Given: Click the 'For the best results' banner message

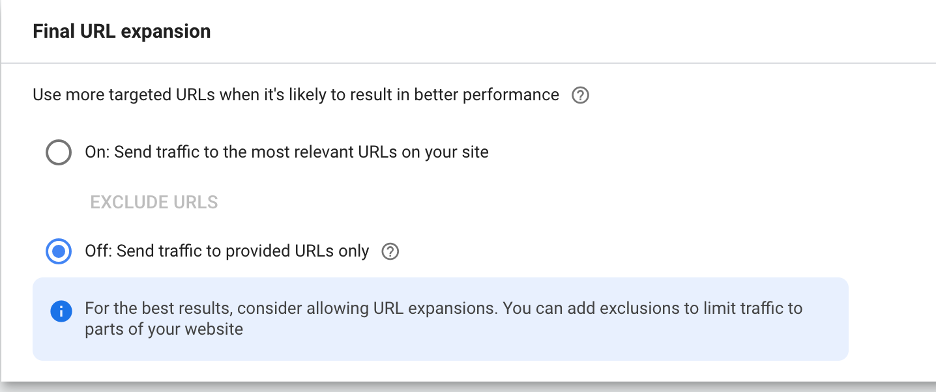Looking at the screenshot, I should tap(444, 319).
